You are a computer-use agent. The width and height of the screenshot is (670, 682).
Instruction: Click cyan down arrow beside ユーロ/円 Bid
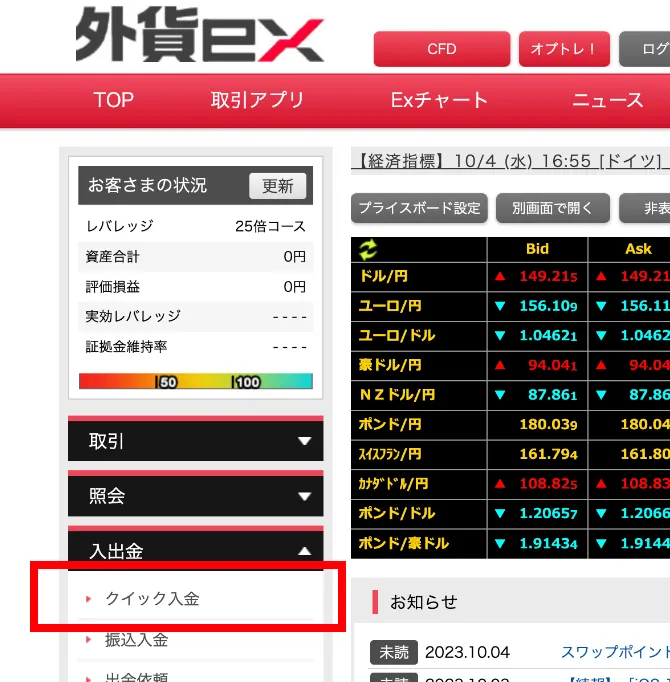500,306
